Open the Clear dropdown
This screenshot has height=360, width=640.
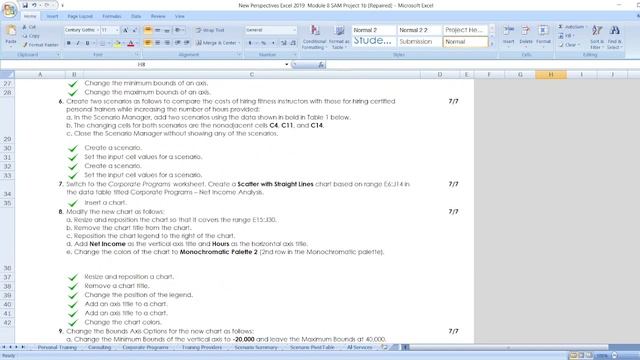[569, 45]
